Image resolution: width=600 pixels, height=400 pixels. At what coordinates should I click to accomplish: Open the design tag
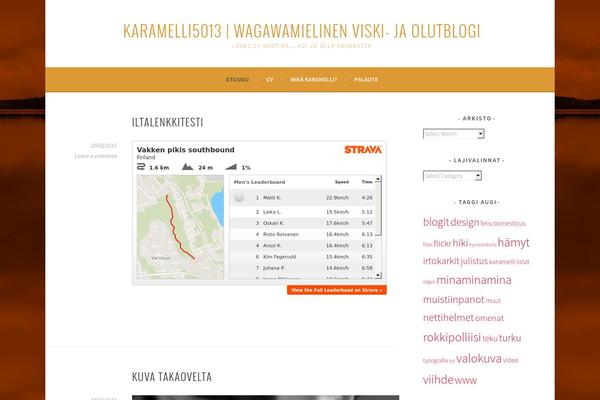coord(465,222)
